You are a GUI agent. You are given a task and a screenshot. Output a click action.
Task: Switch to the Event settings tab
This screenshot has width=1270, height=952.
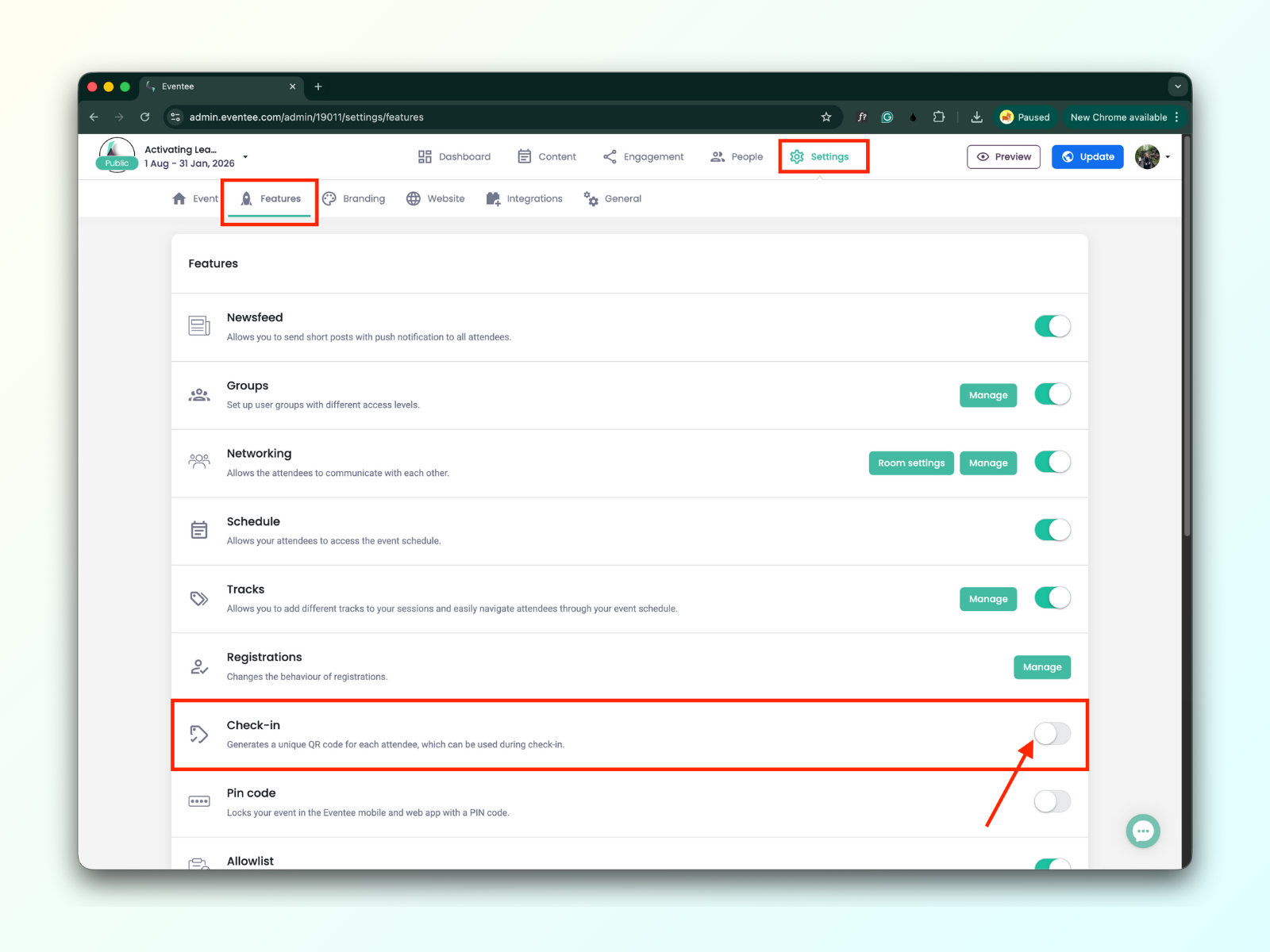(x=195, y=199)
